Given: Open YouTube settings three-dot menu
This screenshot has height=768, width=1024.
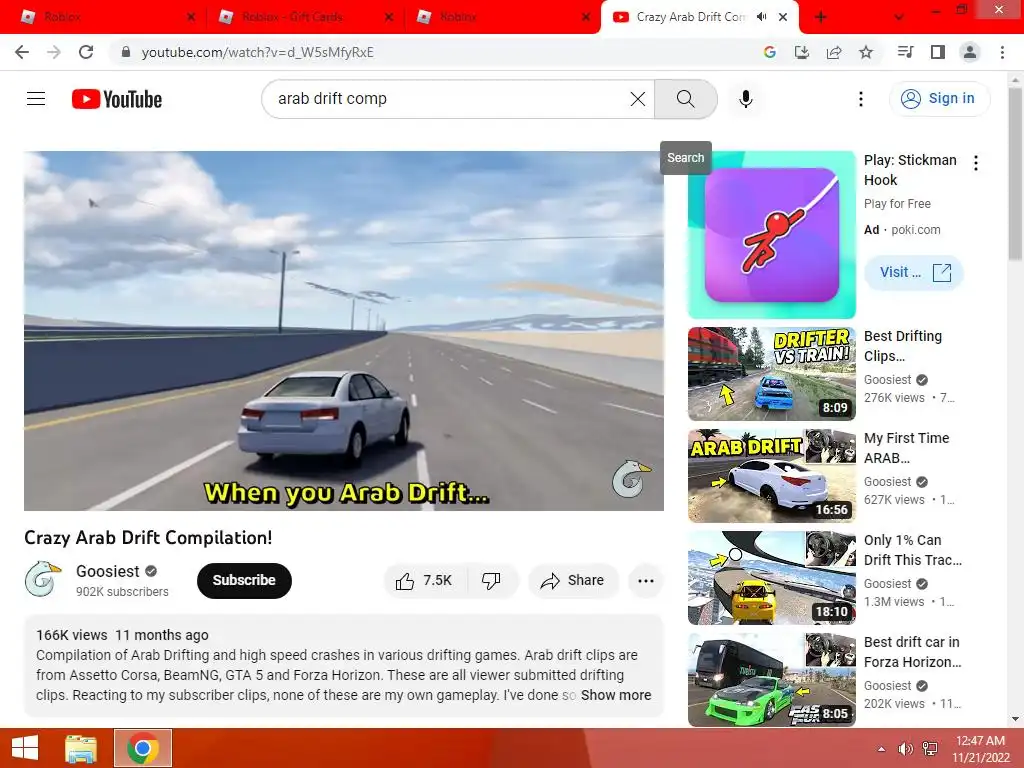Looking at the screenshot, I should pyautogui.click(x=861, y=99).
